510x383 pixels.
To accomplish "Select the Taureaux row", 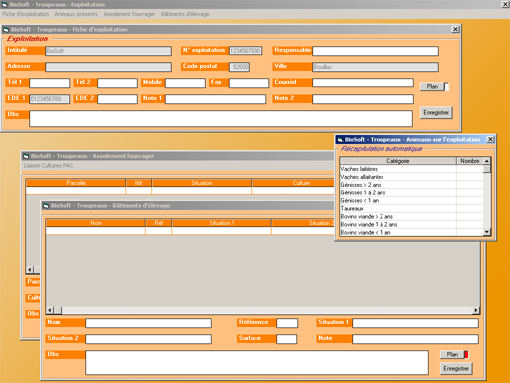I will pyautogui.click(x=411, y=209).
